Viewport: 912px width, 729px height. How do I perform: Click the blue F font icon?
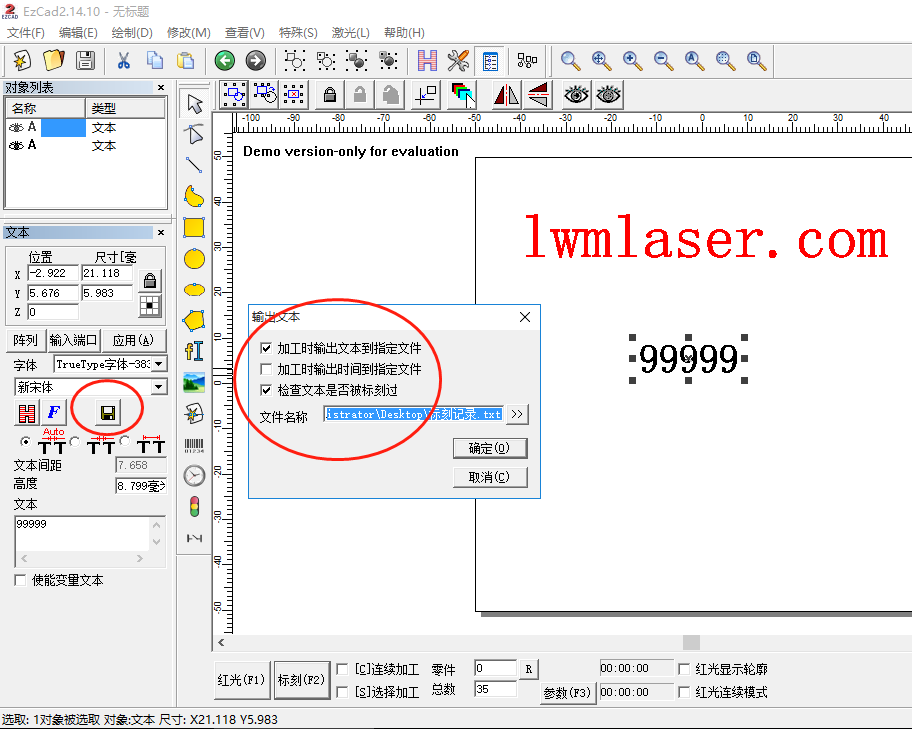[53, 412]
